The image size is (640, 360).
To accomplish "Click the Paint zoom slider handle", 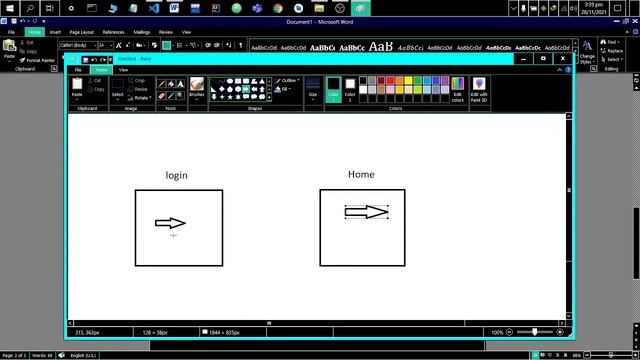I will click(535, 332).
